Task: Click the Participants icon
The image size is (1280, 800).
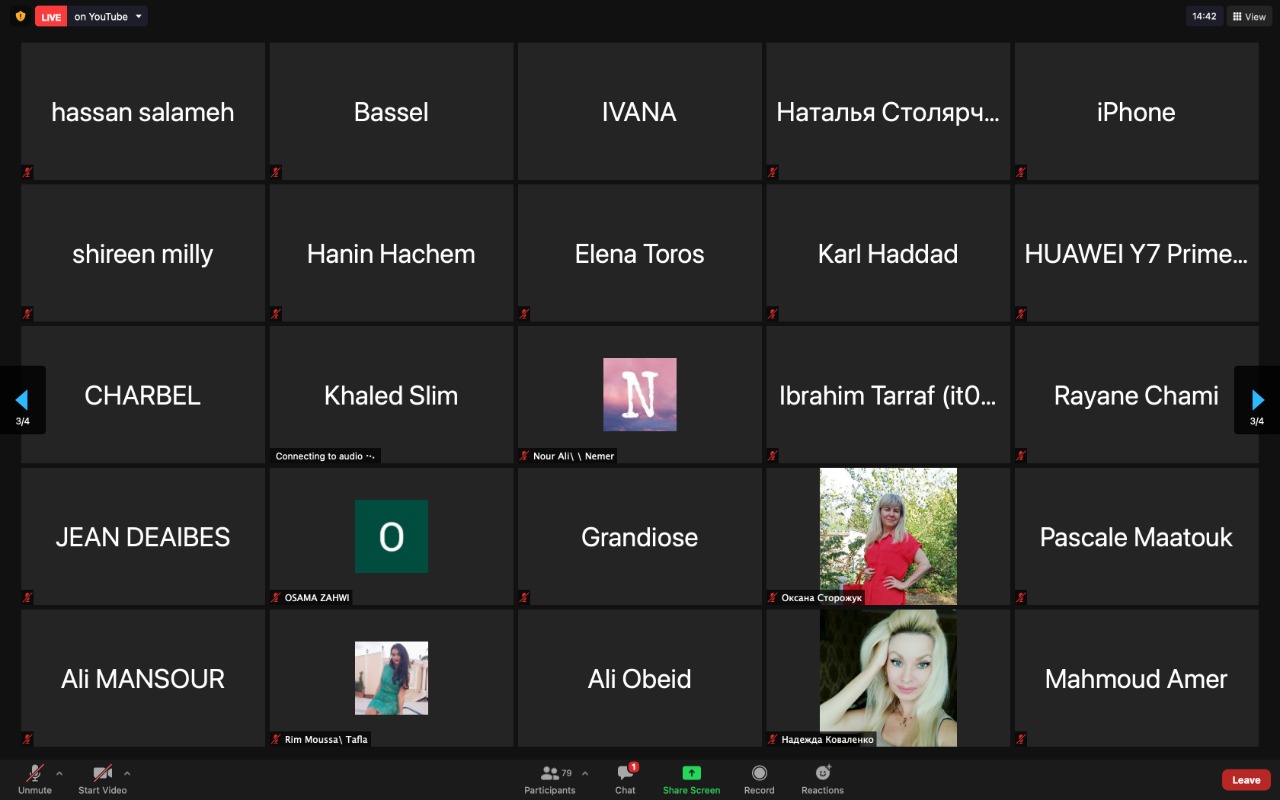Action: tap(550, 773)
